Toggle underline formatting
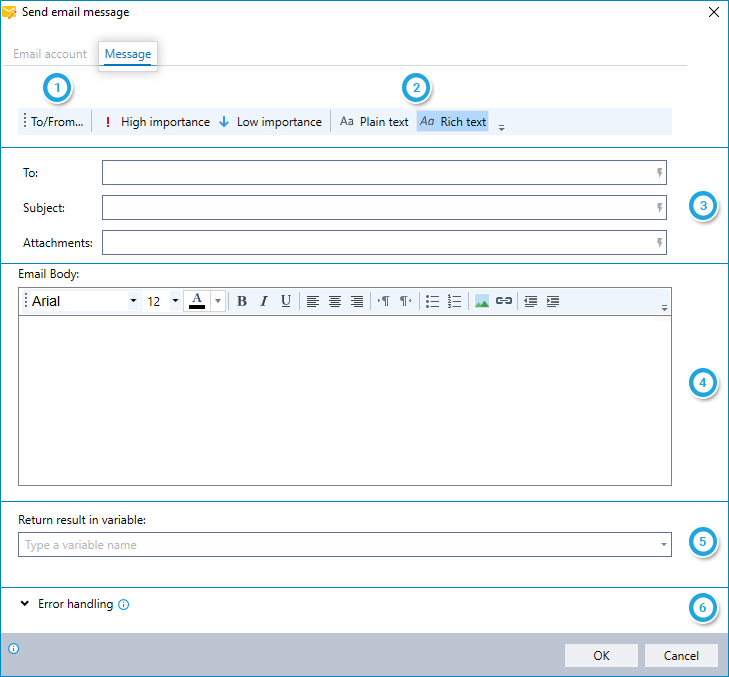The image size is (729, 677). (286, 301)
